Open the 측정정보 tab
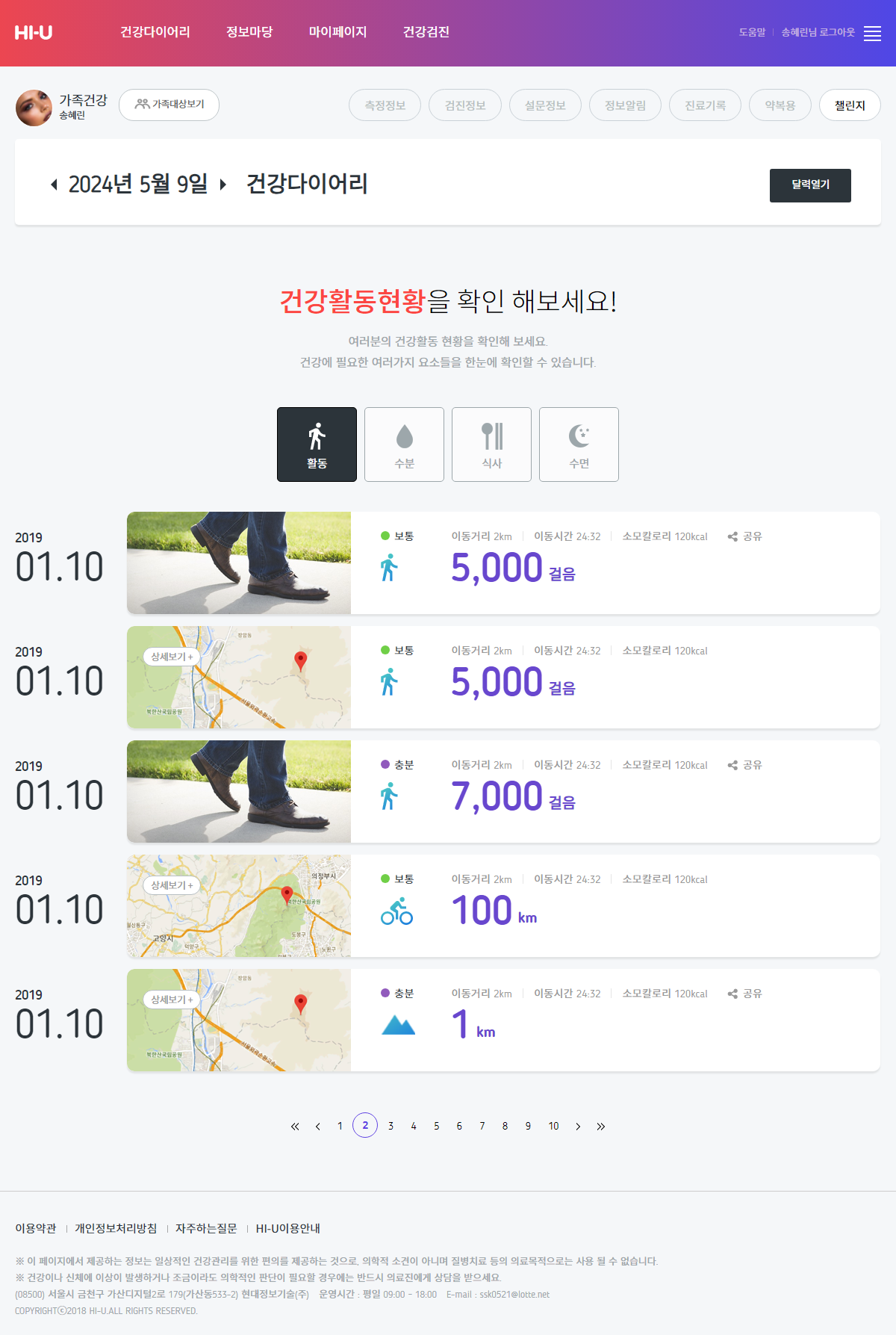 pos(385,105)
